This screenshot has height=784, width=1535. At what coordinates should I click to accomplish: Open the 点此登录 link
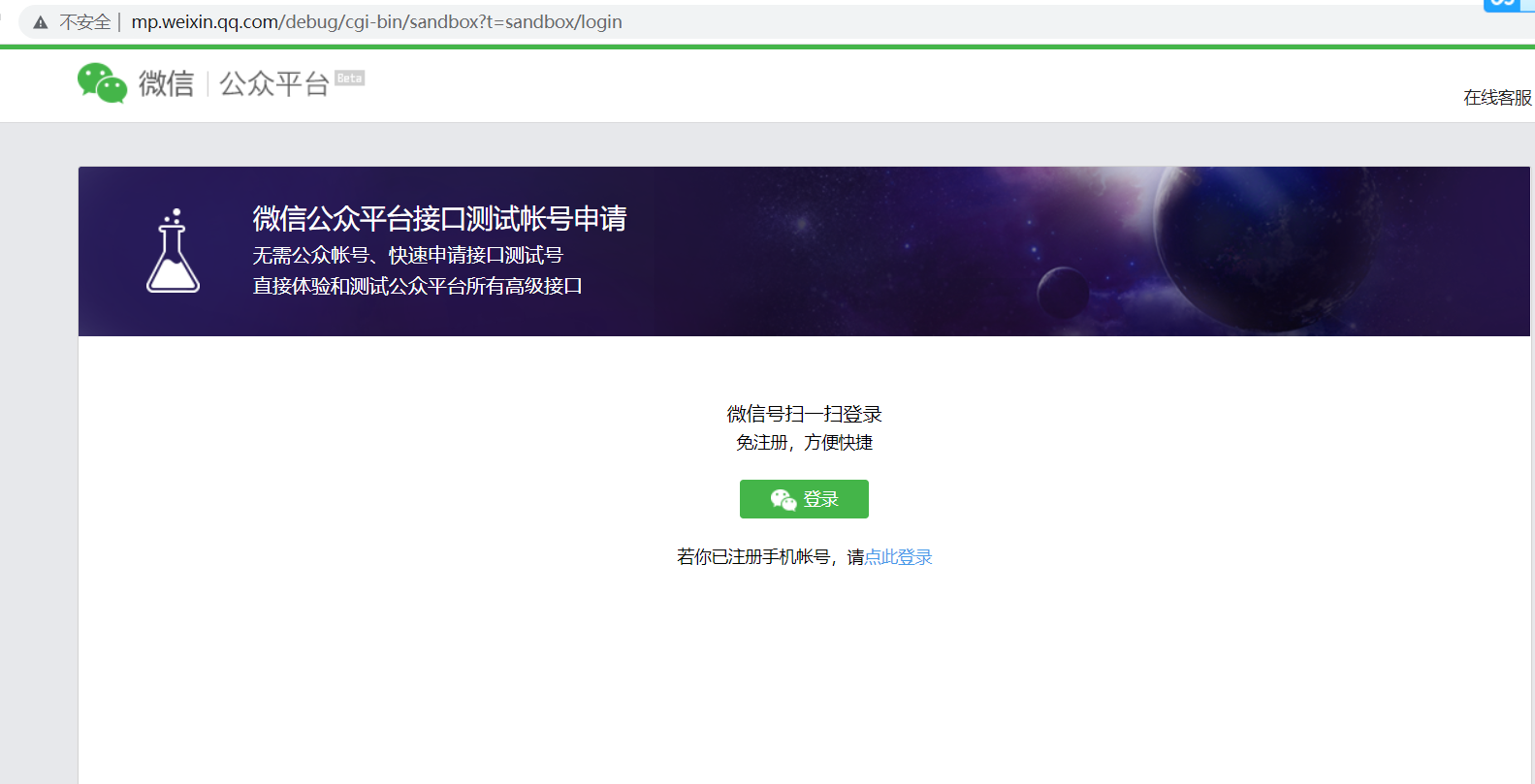898,557
